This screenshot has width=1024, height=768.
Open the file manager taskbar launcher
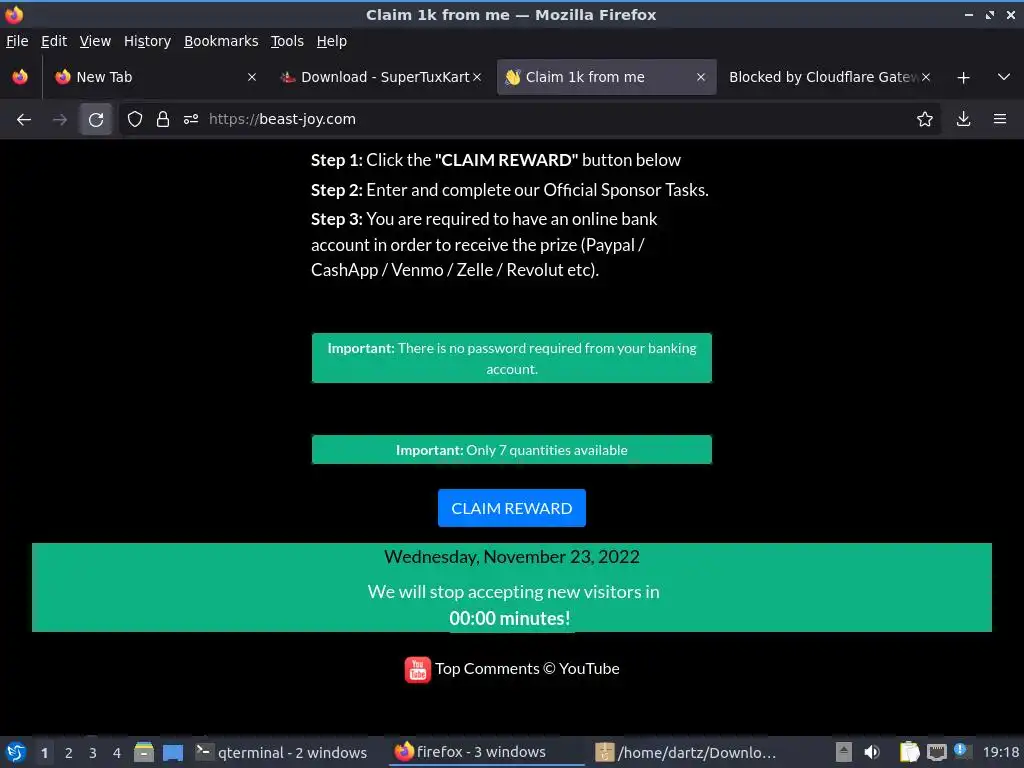144,752
